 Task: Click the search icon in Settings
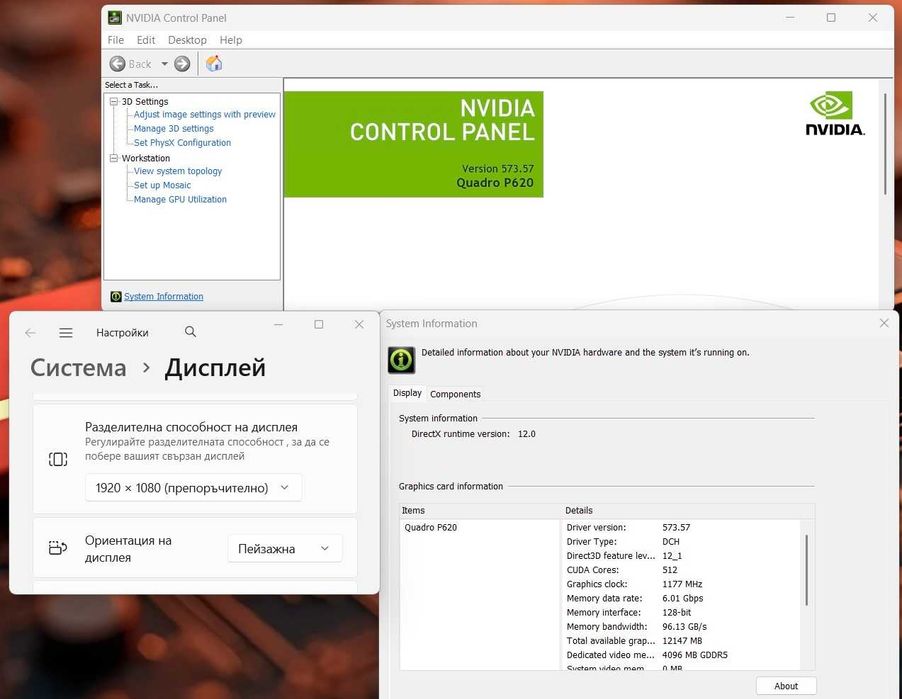click(190, 332)
